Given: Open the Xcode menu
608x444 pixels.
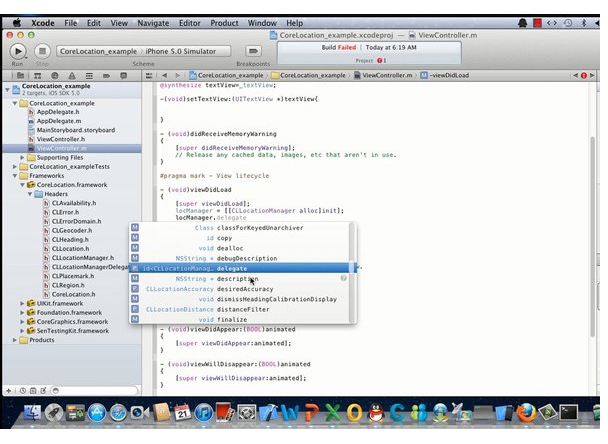Looking at the screenshot, I should [43, 23].
